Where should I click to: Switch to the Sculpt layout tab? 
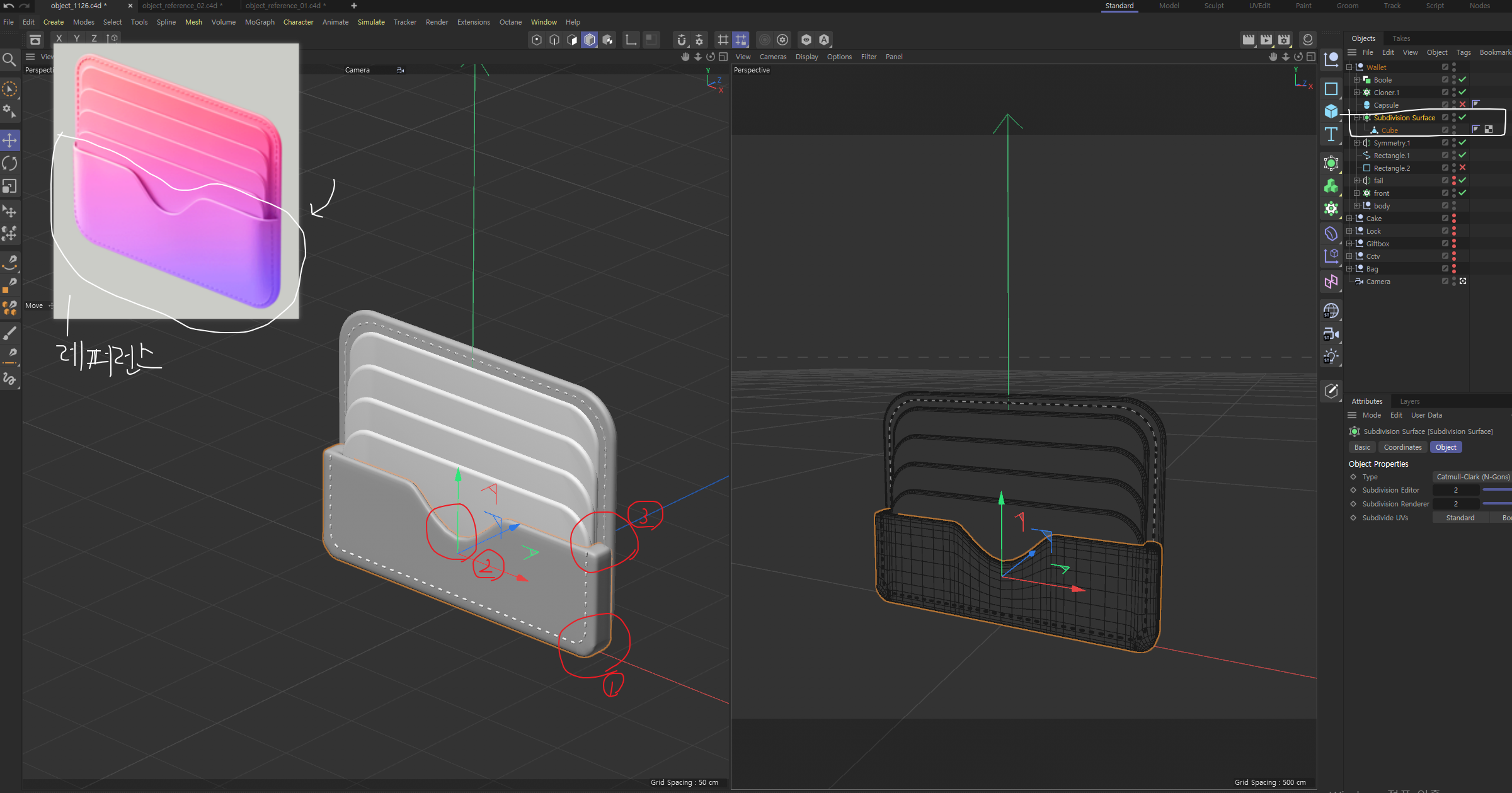click(x=1214, y=6)
